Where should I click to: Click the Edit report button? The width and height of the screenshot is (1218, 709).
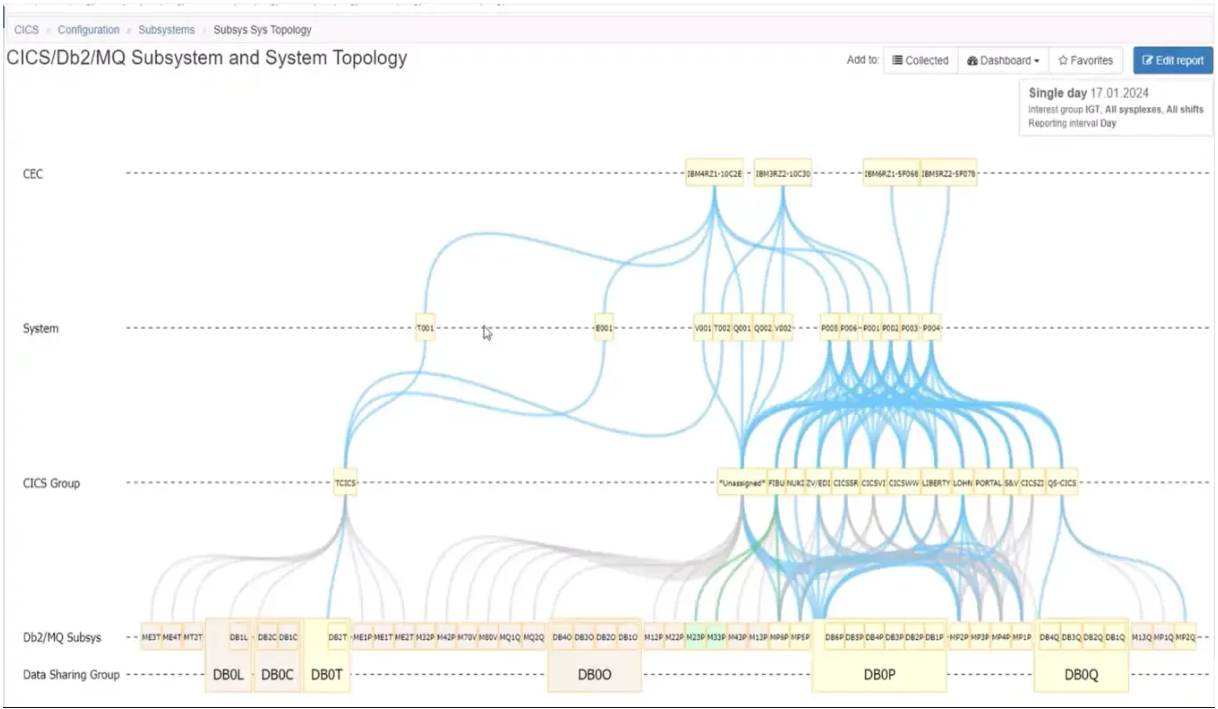point(1173,60)
